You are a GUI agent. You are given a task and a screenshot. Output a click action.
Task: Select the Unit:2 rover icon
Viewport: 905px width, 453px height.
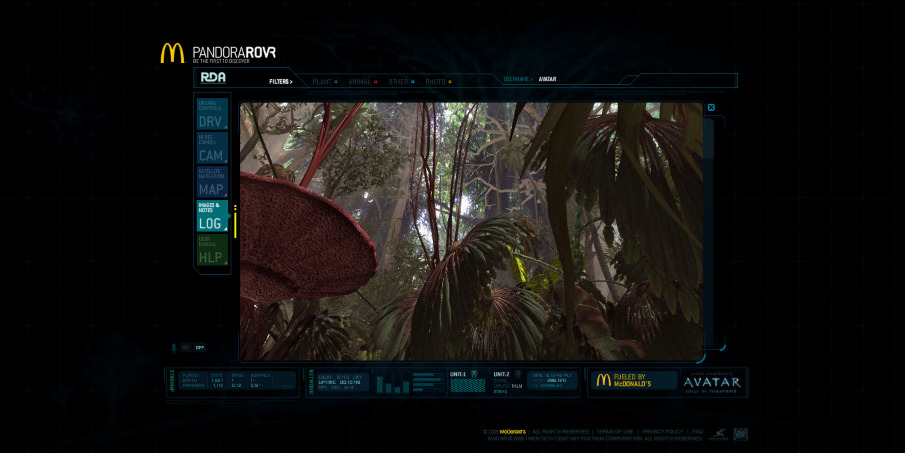point(518,374)
